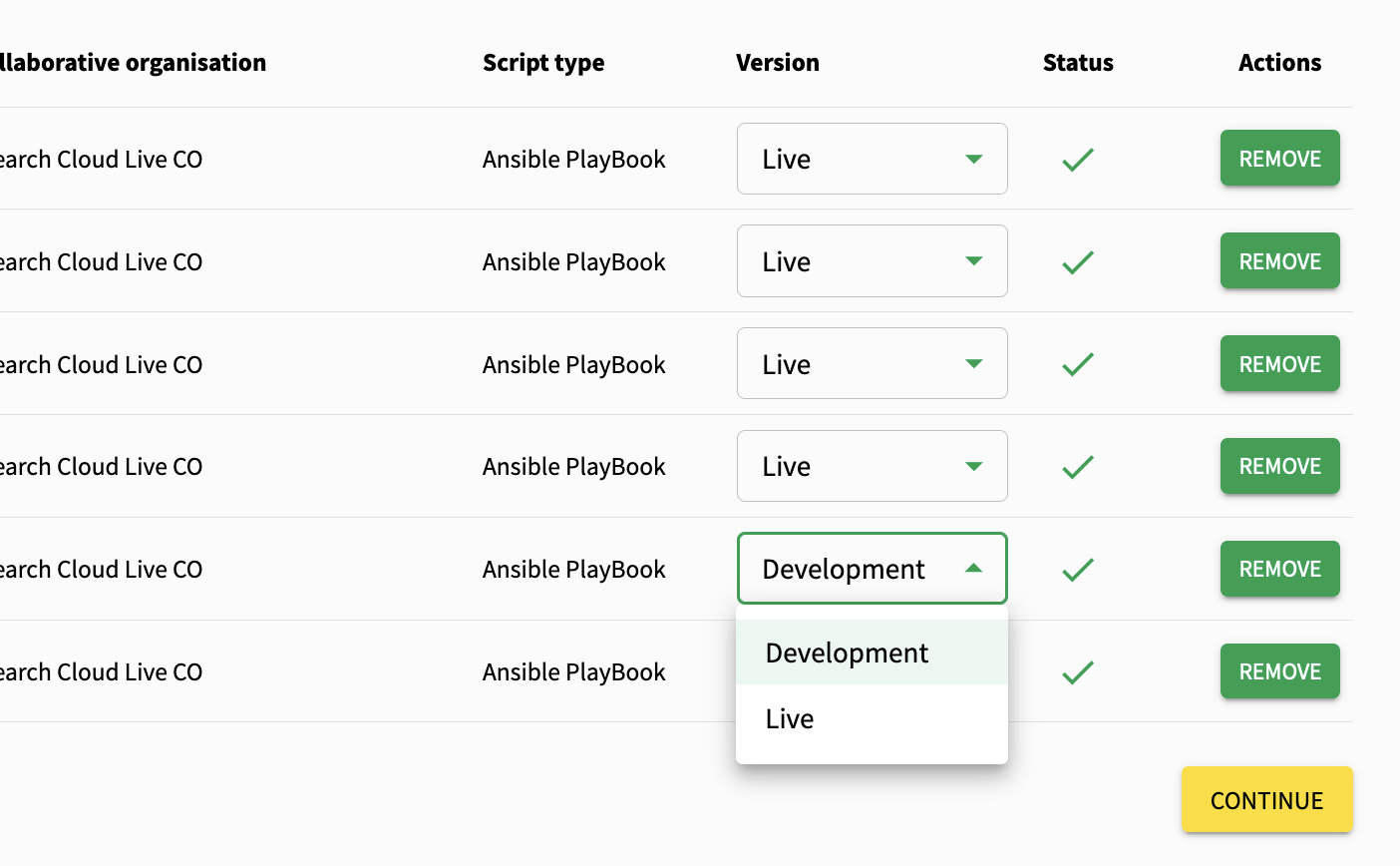The image size is (1400, 866).
Task: Click REMOVE in the second table row
Action: tap(1279, 261)
